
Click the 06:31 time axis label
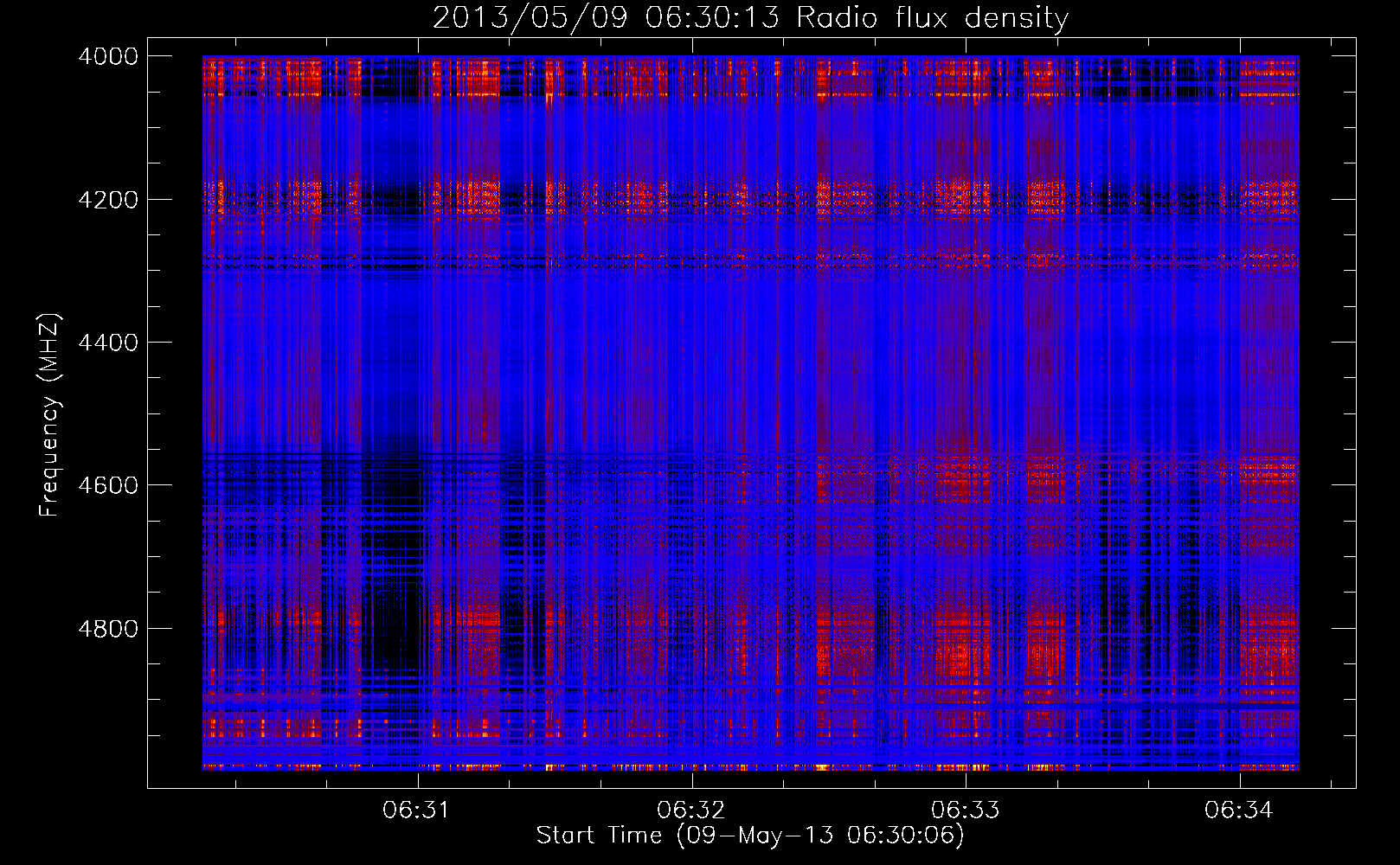[x=417, y=810]
